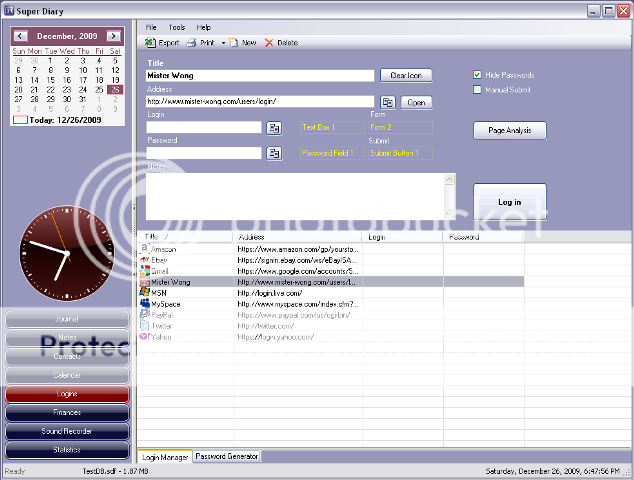Click into the Title text field
The image size is (634, 480).
(260, 75)
